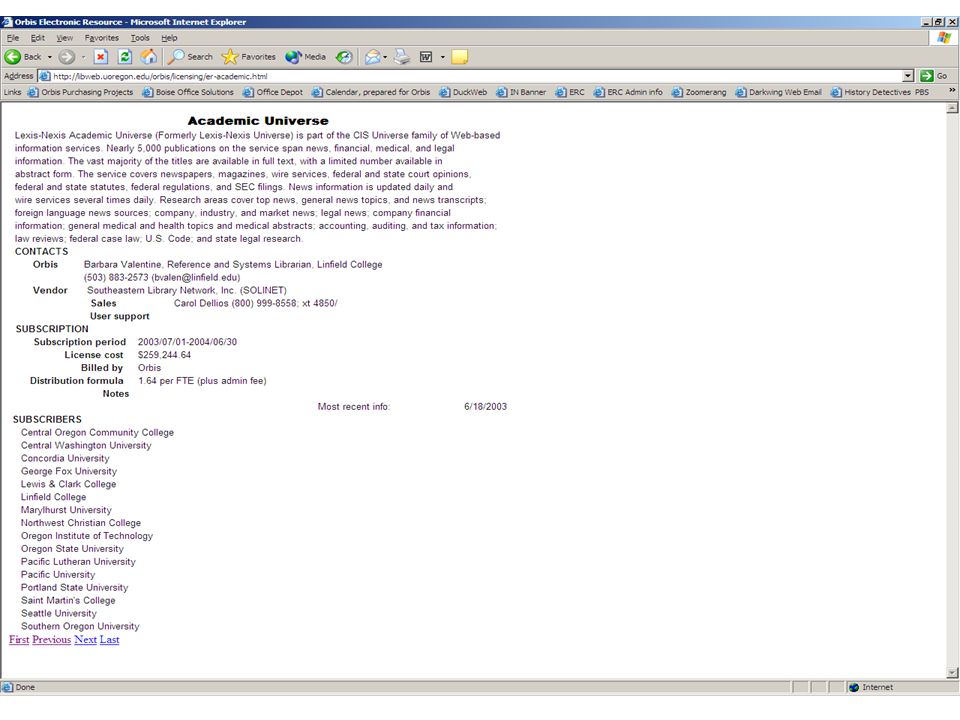Click the 1.64 per FTE distribution formula
960x720 pixels.
tap(202, 380)
